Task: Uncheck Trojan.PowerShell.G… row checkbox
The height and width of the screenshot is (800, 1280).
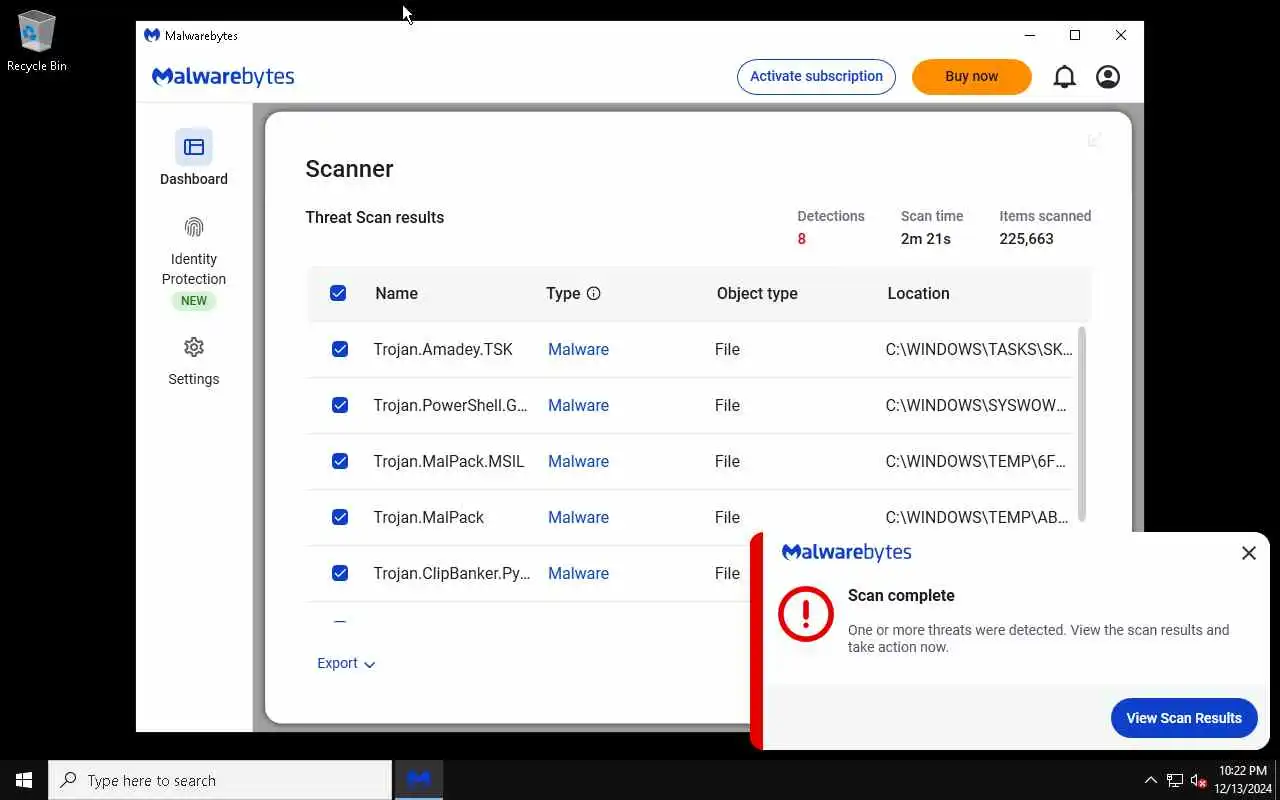Action: [340, 405]
